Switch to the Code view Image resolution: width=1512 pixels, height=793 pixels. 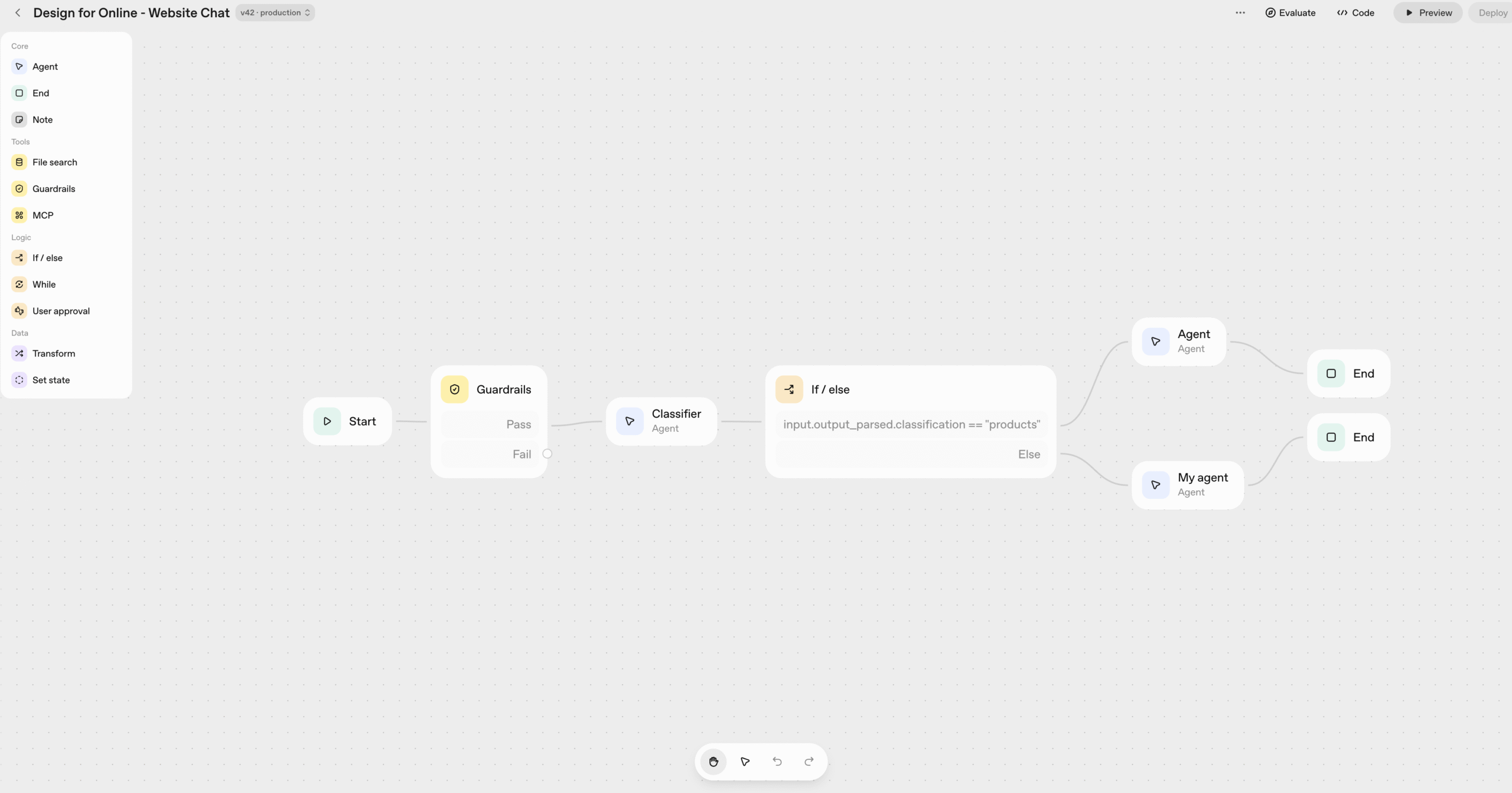pos(1355,12)
